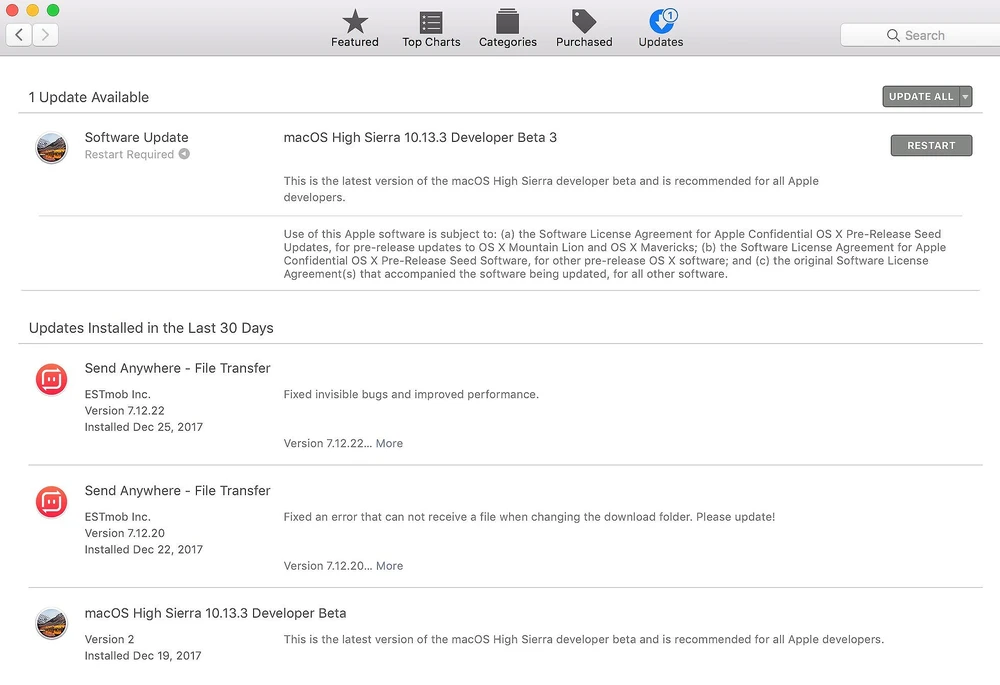Image resolution: width=1000 pixels, height=685 pixels.
Task: Click the macOS 10.13.3 Developer Beta icon
Action: pyautogui.click(x=52, y=624)
